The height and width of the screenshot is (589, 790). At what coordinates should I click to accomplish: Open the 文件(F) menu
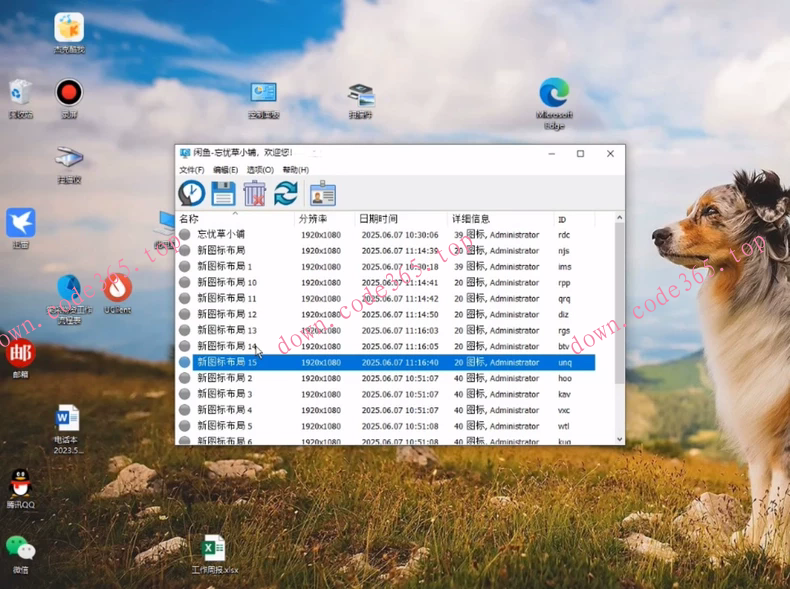[x=191, y=170]
